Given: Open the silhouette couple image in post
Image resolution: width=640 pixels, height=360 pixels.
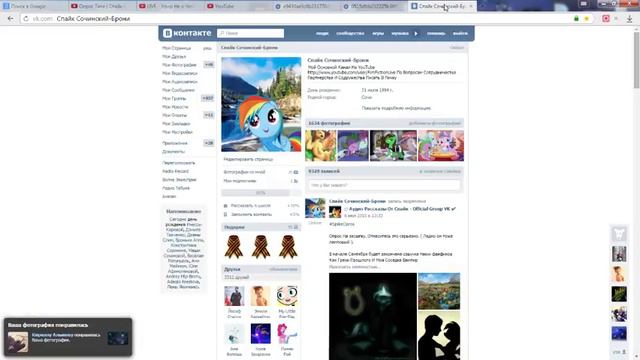Looking at the screenshot, I should click(439, 336).
